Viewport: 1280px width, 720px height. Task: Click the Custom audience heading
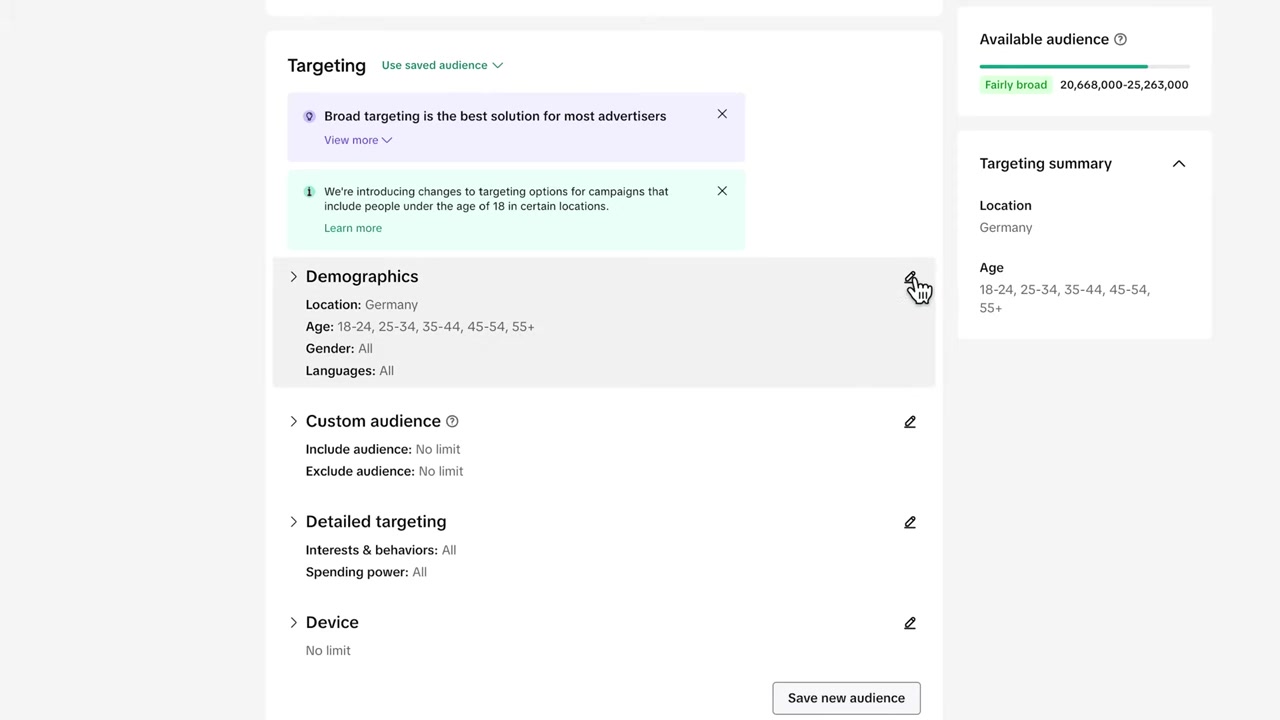pos(373,422)
